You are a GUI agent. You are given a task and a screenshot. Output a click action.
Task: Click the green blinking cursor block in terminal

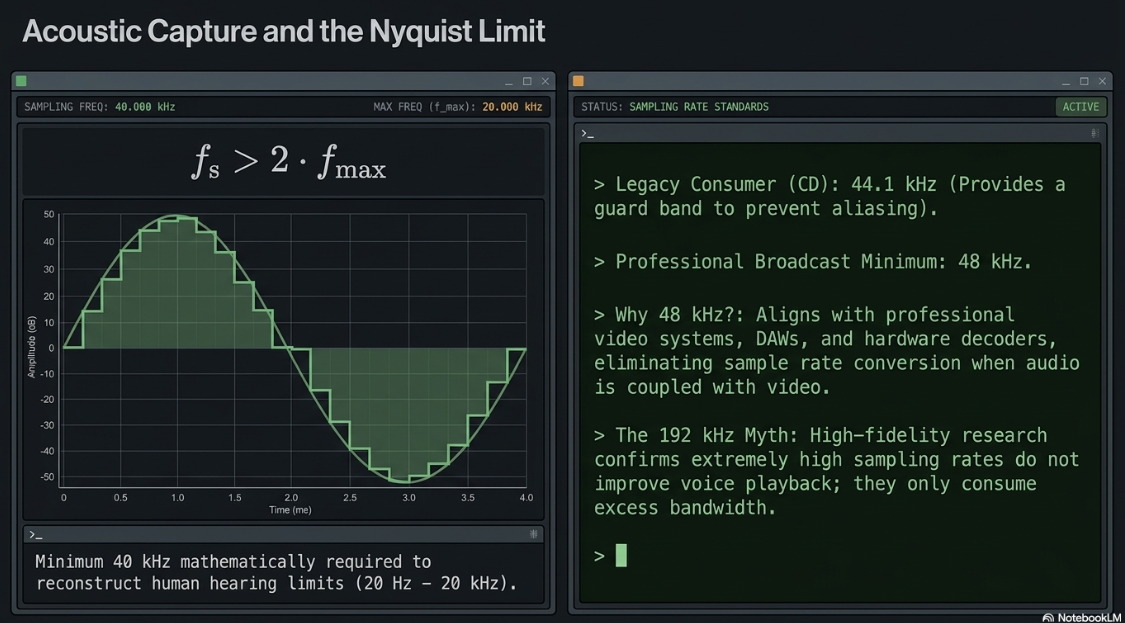(621, 555)
